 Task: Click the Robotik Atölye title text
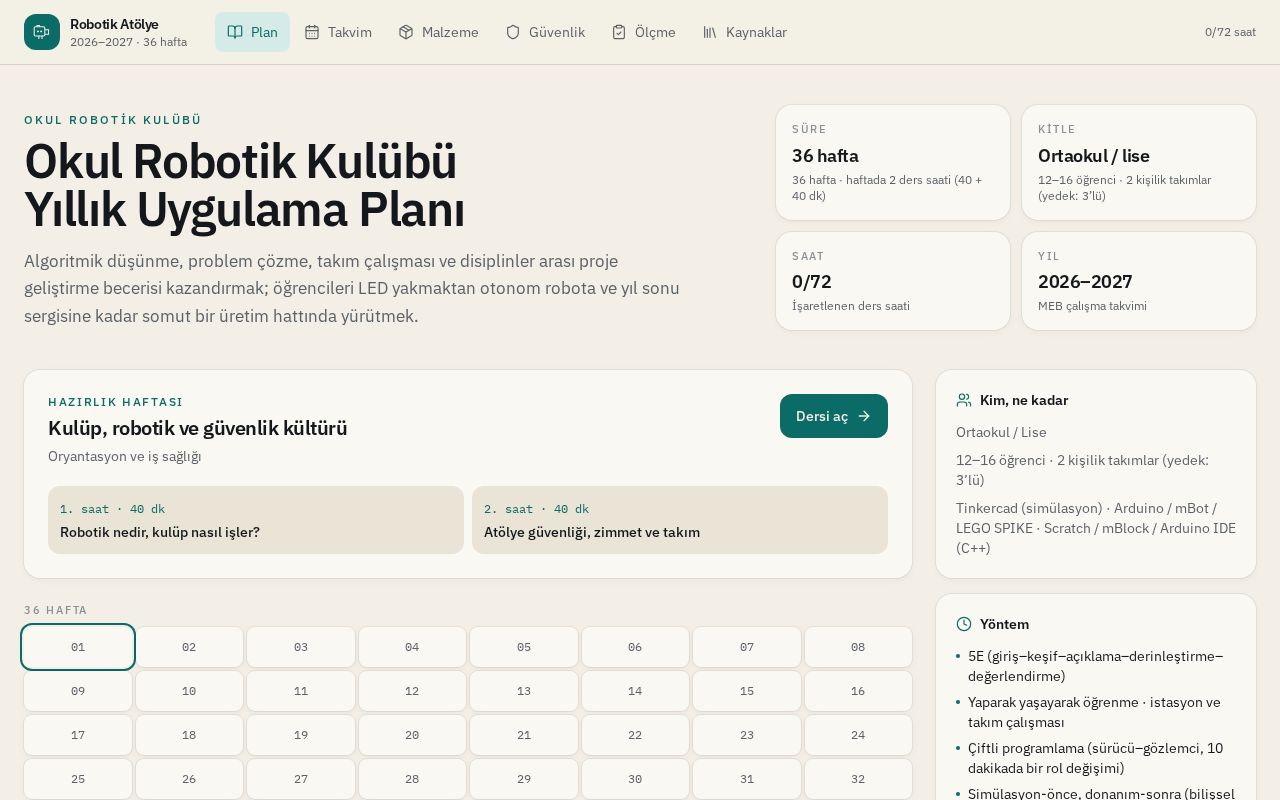point(114,24)
